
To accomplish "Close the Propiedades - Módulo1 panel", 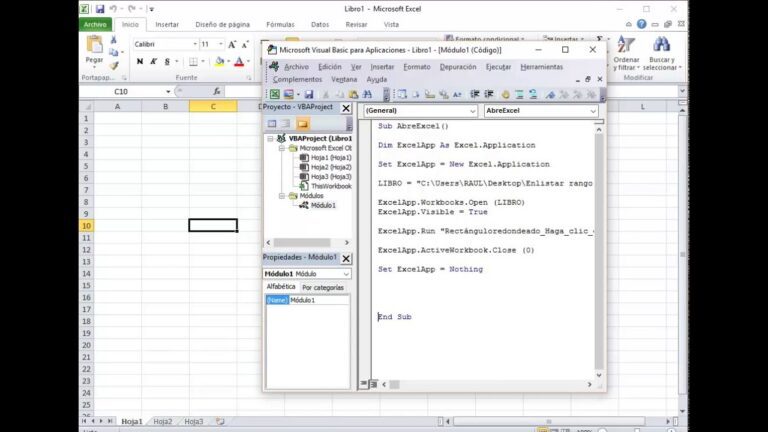I will (x=346, y=258).
